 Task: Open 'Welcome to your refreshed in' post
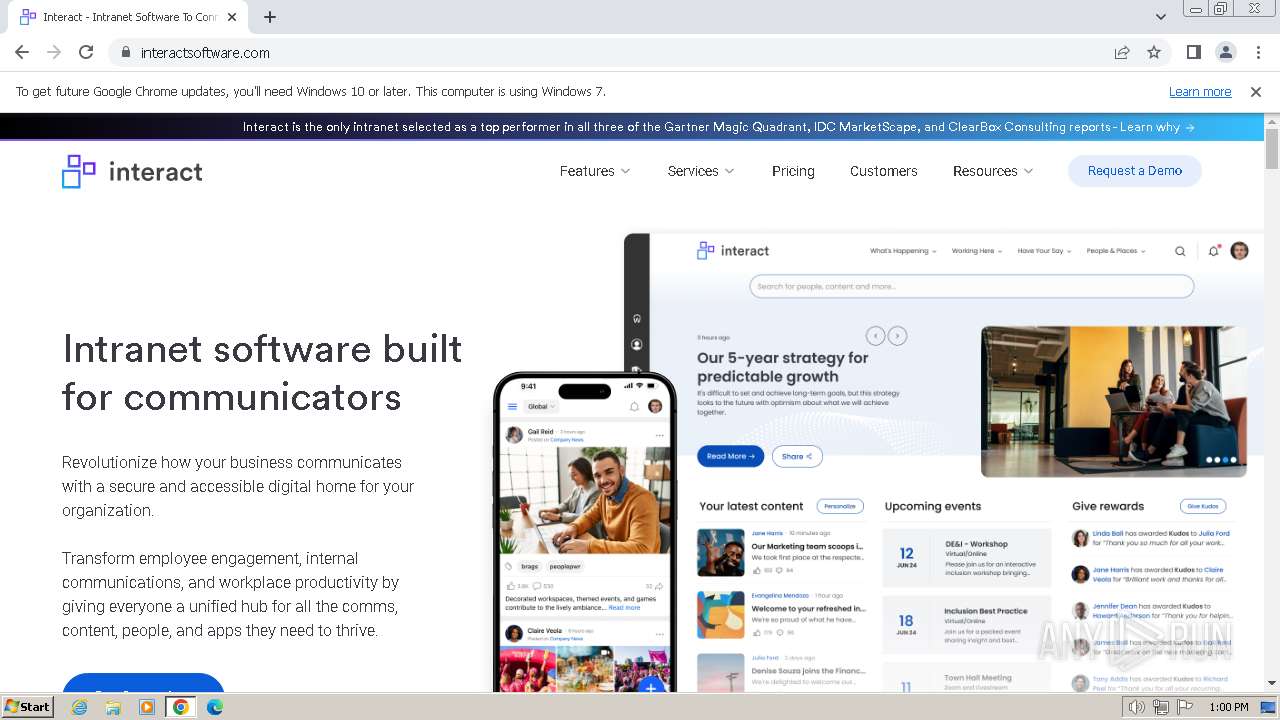click(x=808, y=608)
